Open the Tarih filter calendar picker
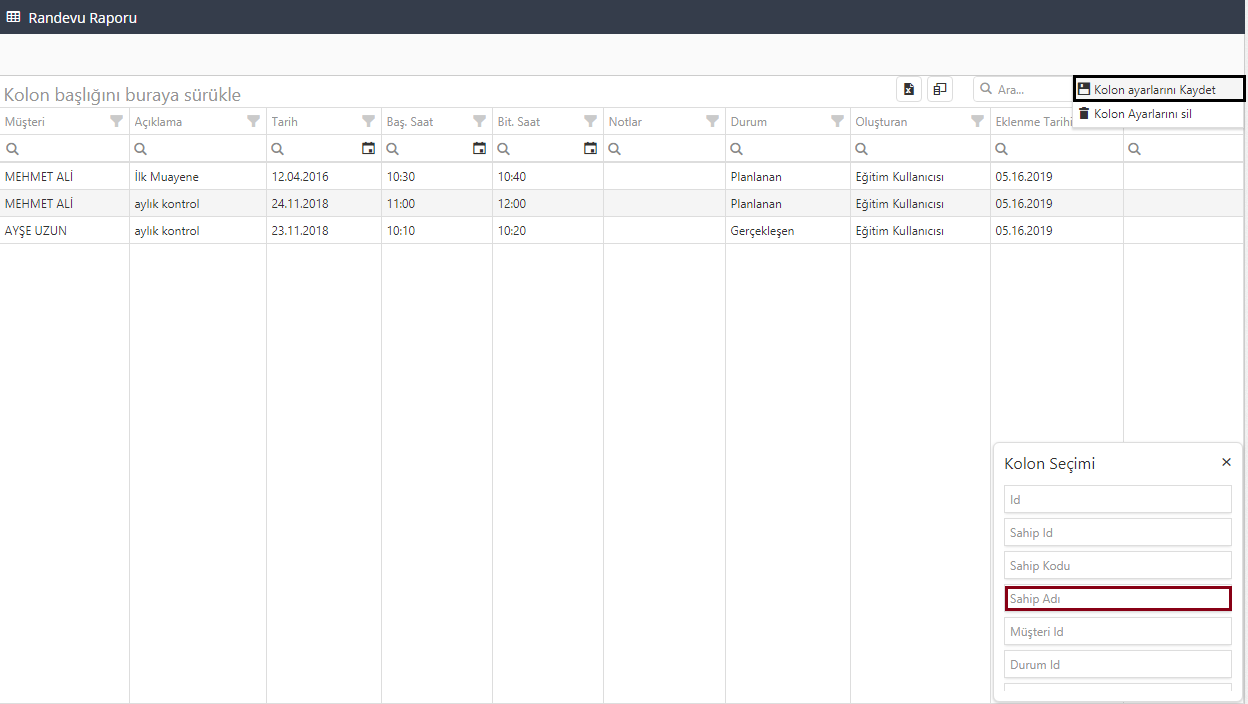 click(369, 149)
